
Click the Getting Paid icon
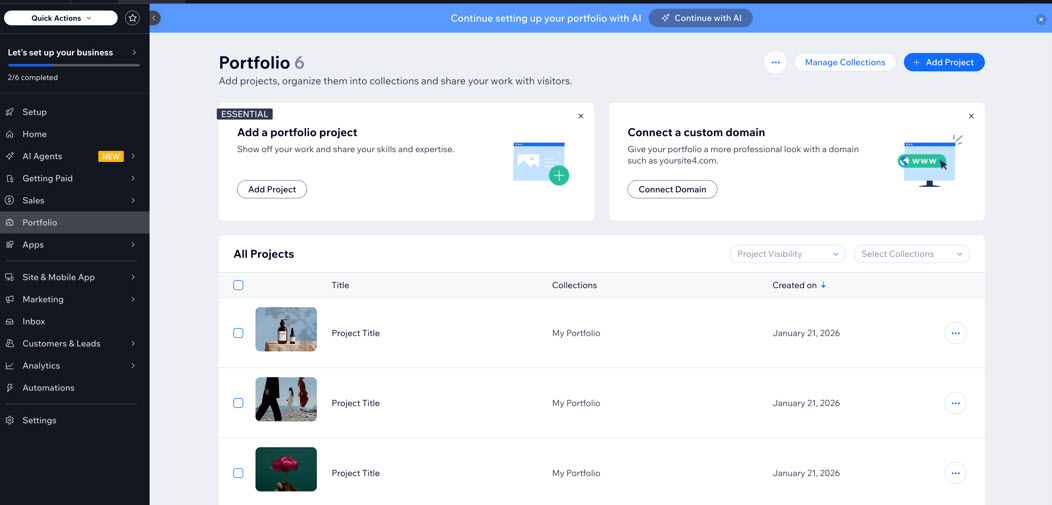[9, 178]
